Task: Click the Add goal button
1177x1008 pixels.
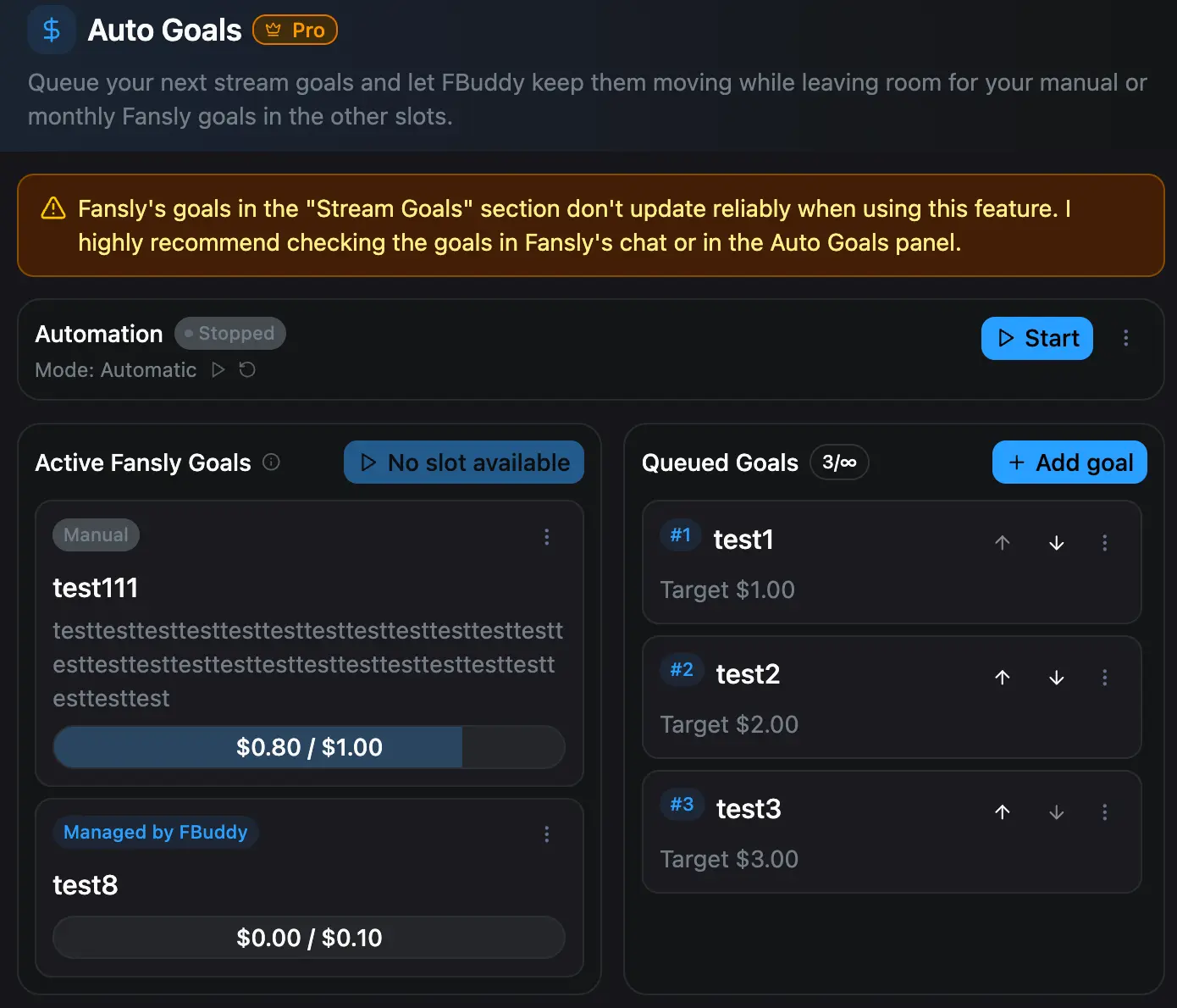Action: point(1069,462)
